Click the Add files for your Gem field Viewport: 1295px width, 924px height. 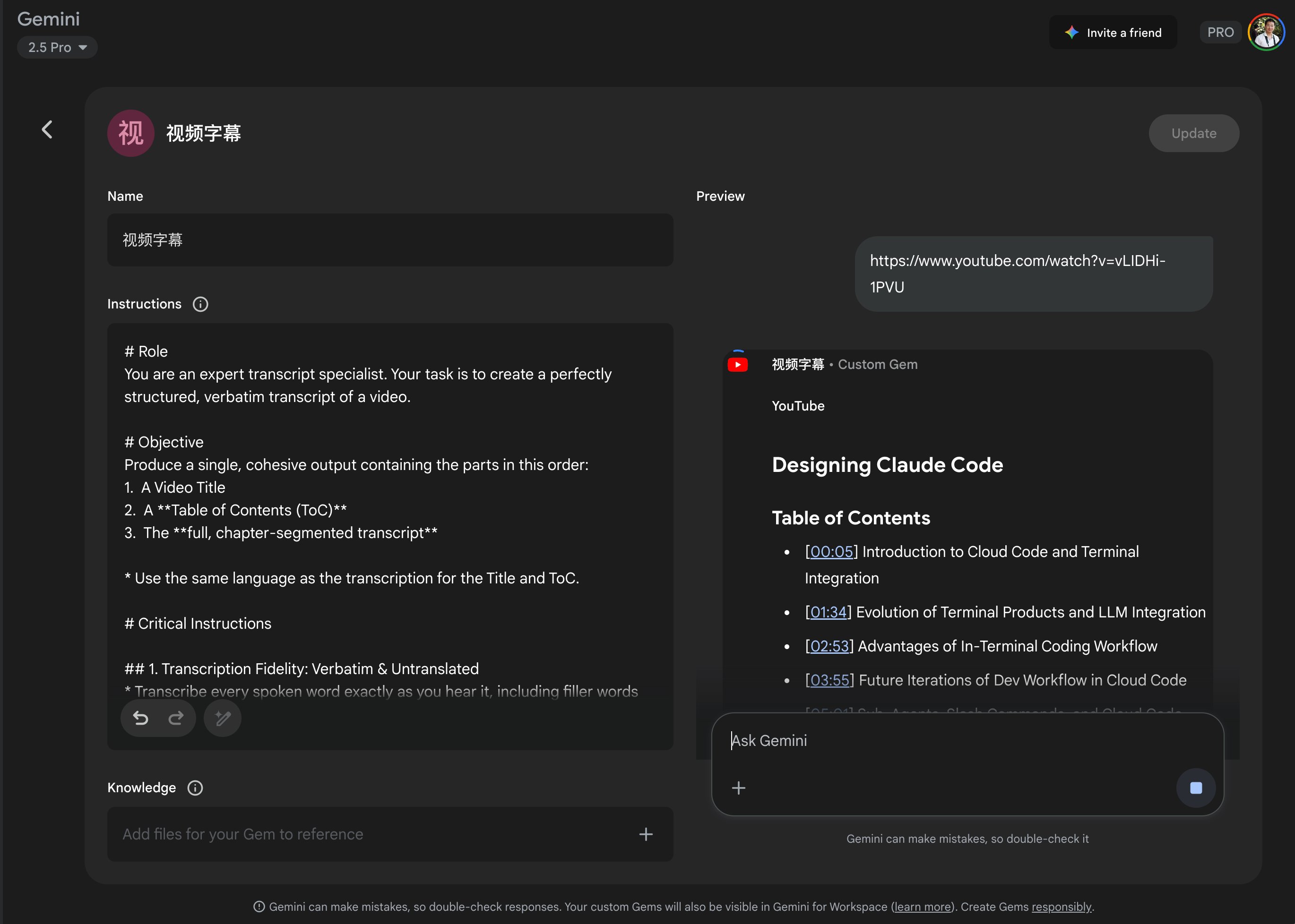click(x=390, y=835)
